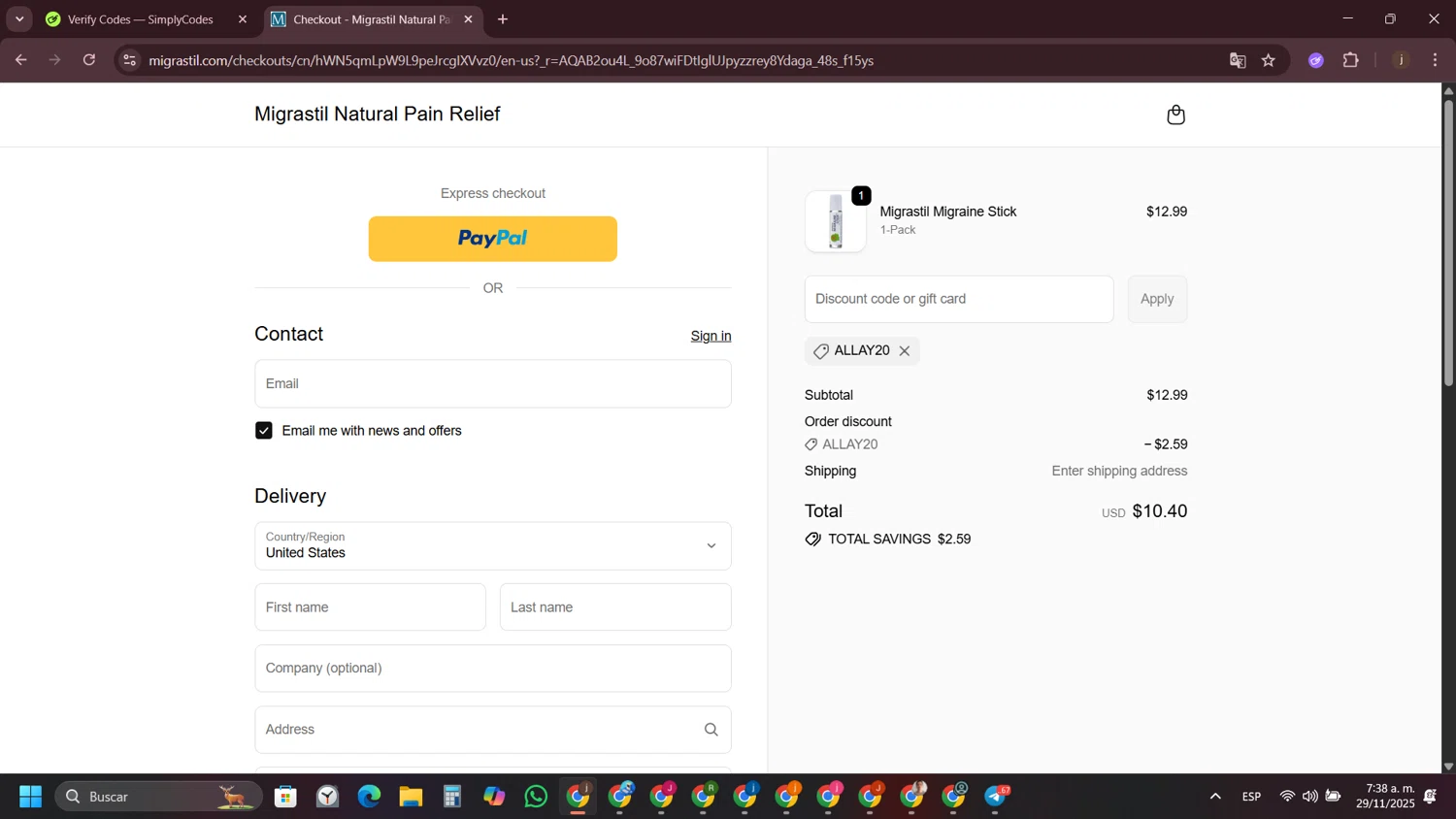Open Copilot from the taskbar
Viewport: 1456px width, 819px height.
494,797
